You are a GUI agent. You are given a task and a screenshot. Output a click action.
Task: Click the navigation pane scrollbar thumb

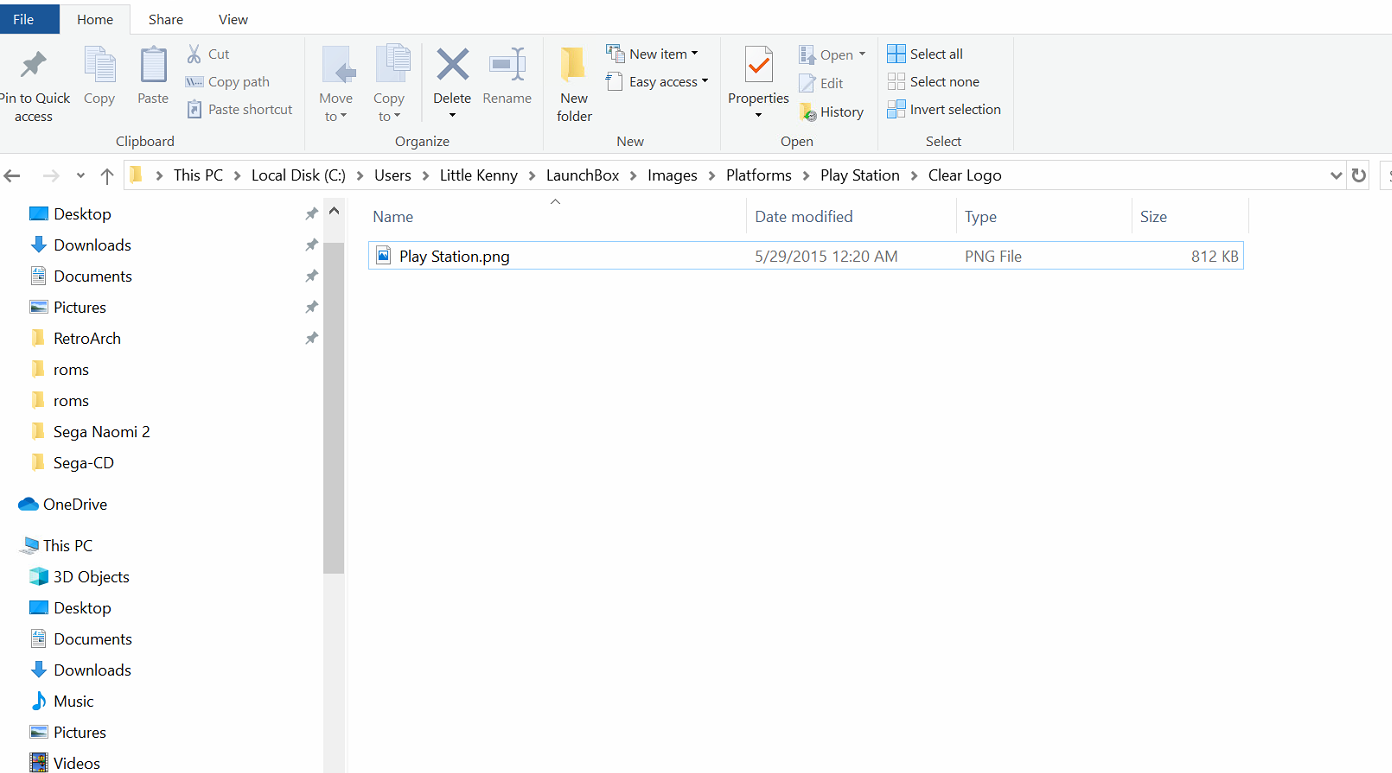pos(334,408)
